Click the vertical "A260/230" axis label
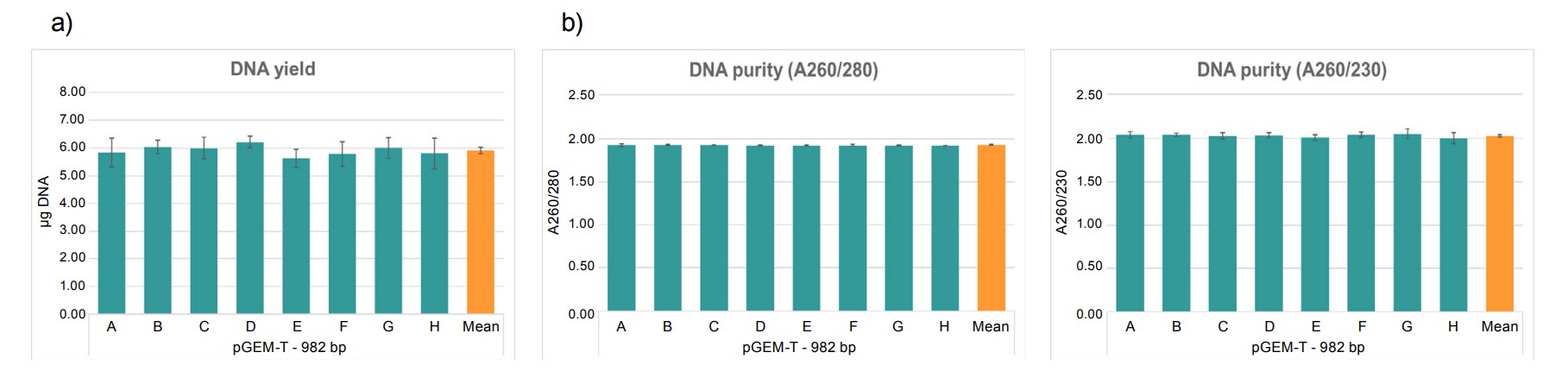The width and height of the screenshot is (1568, 384). 1062,202
